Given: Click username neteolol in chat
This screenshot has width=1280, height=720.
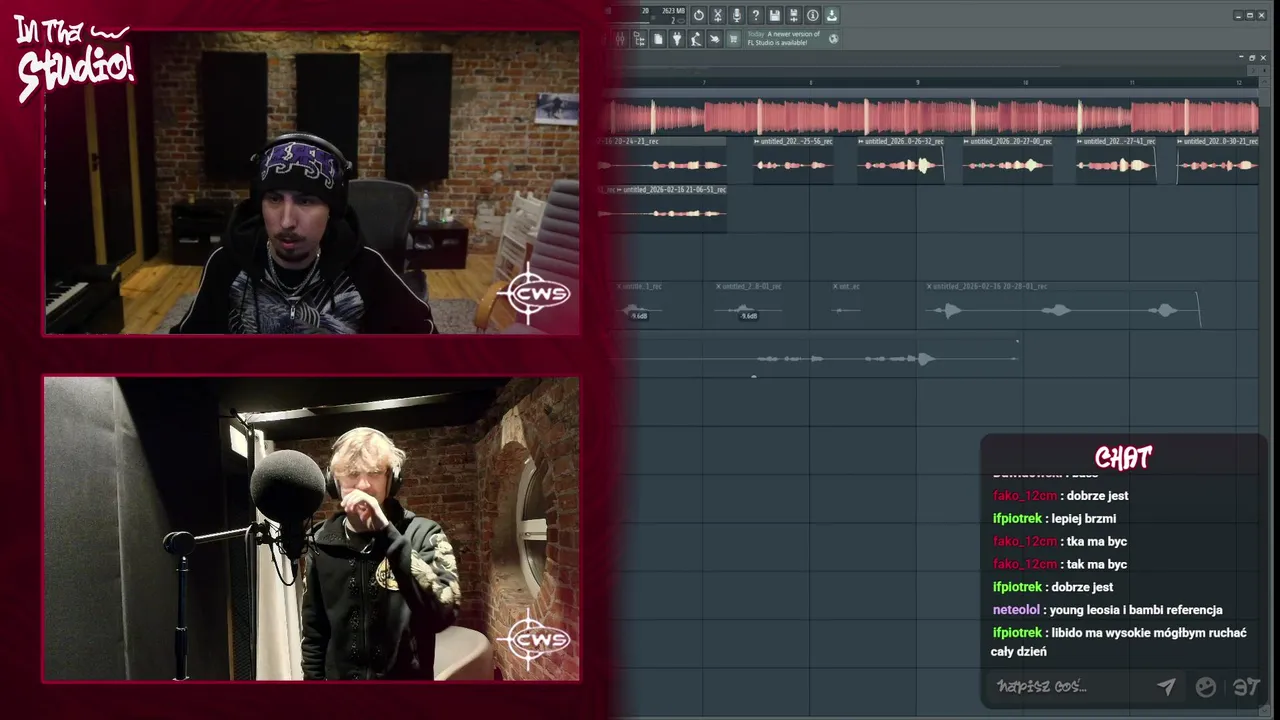Looking at the screenshot, I should [1016, 609].
